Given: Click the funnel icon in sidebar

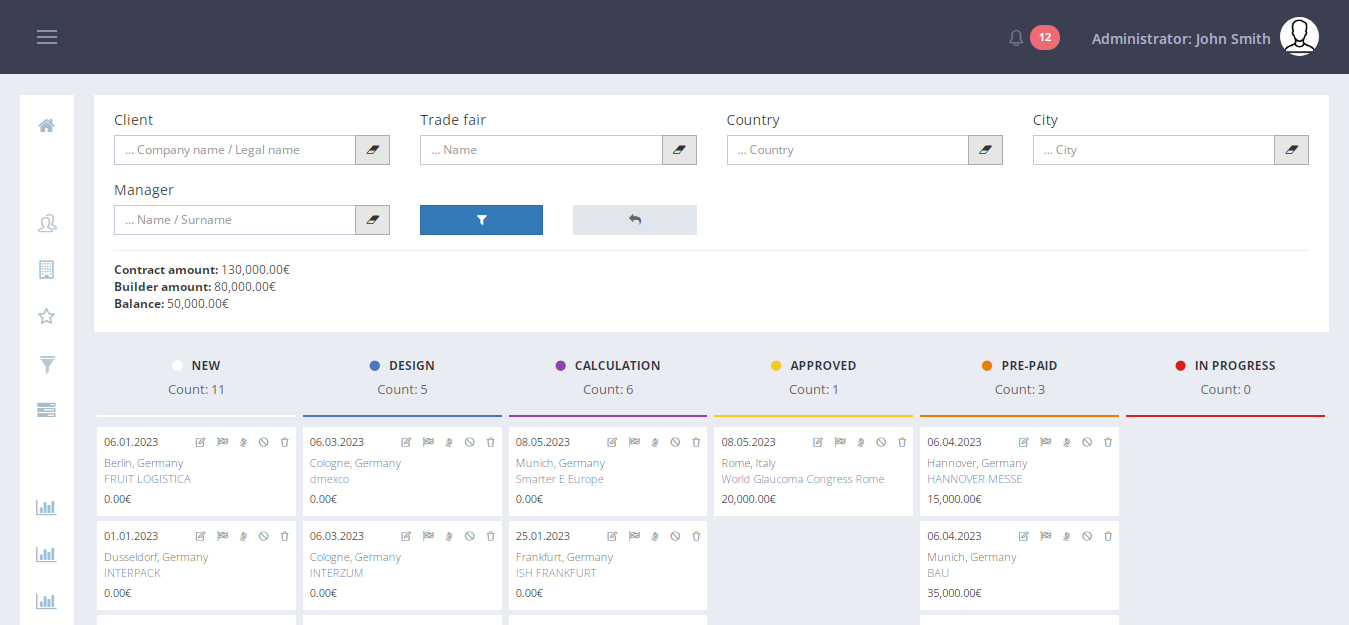Looking at the screenshot, I should tap(46, 365).
